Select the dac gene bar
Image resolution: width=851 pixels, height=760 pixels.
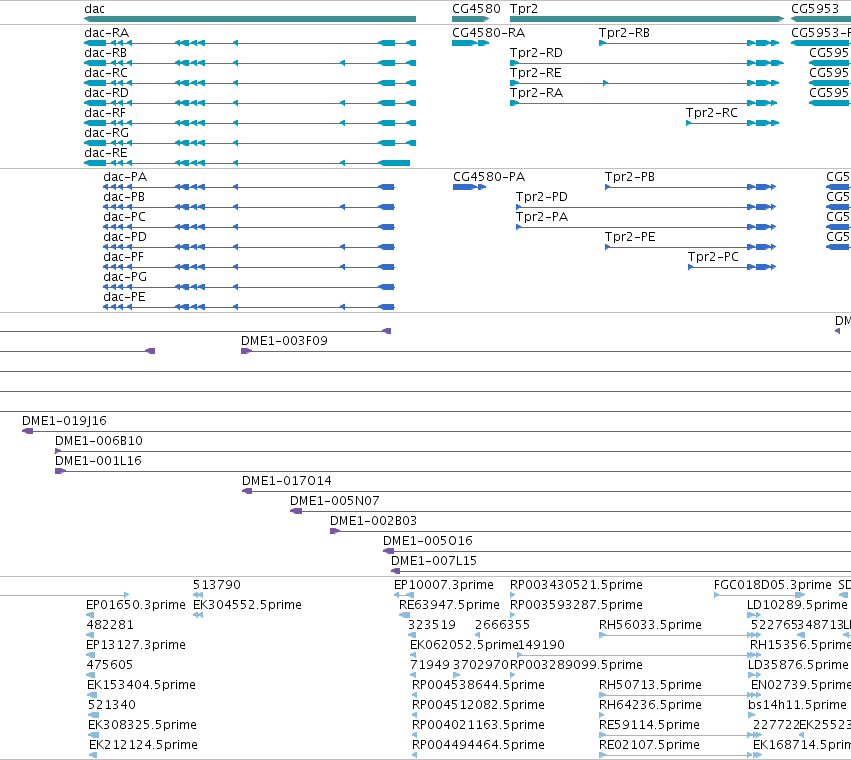point(250,19)
